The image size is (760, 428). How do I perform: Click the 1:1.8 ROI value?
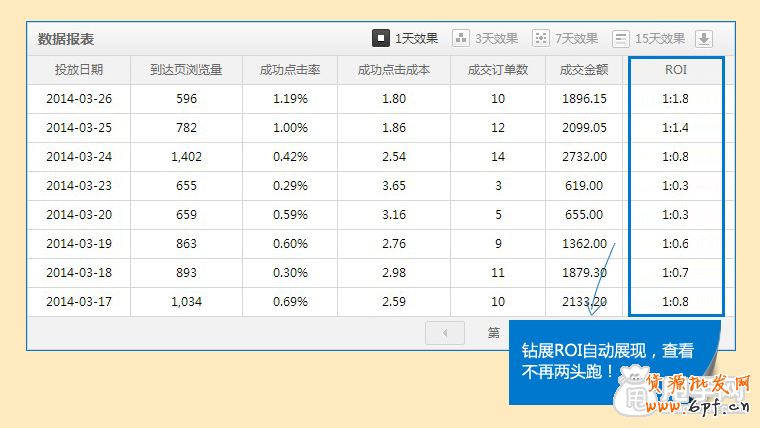pyautogui.click(x=676, y=99)
